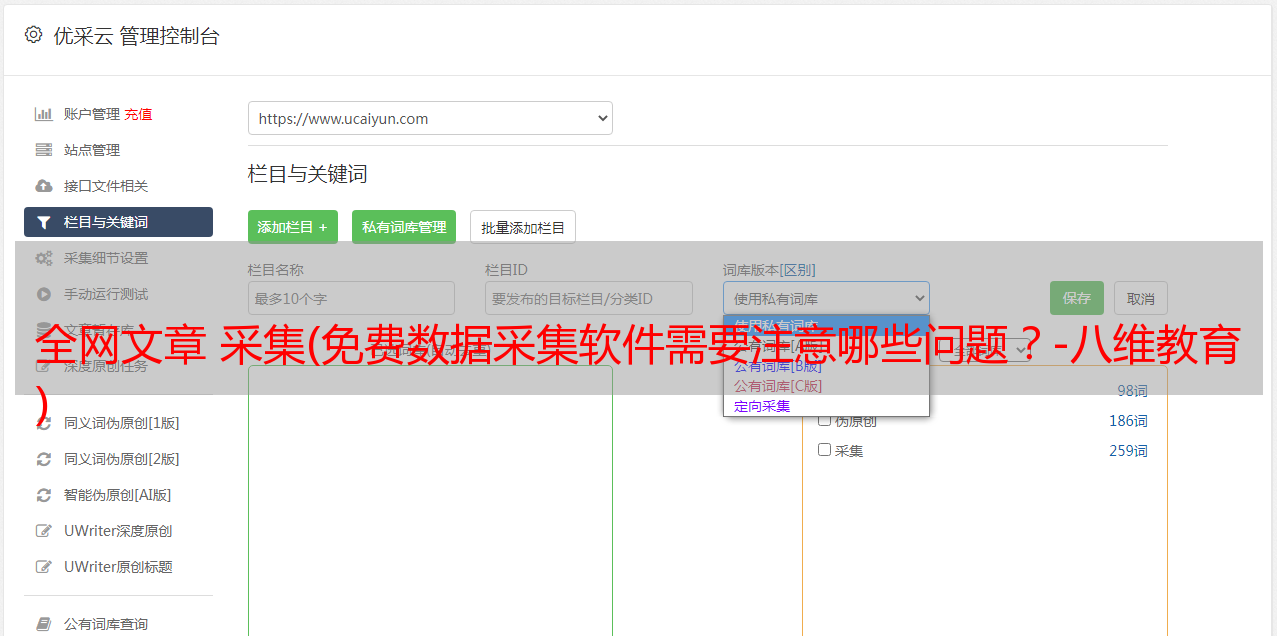Screen dimensions: 1277x636
Task: Click the cogs icon for 采集细节设置
Action: click(44, 258)
